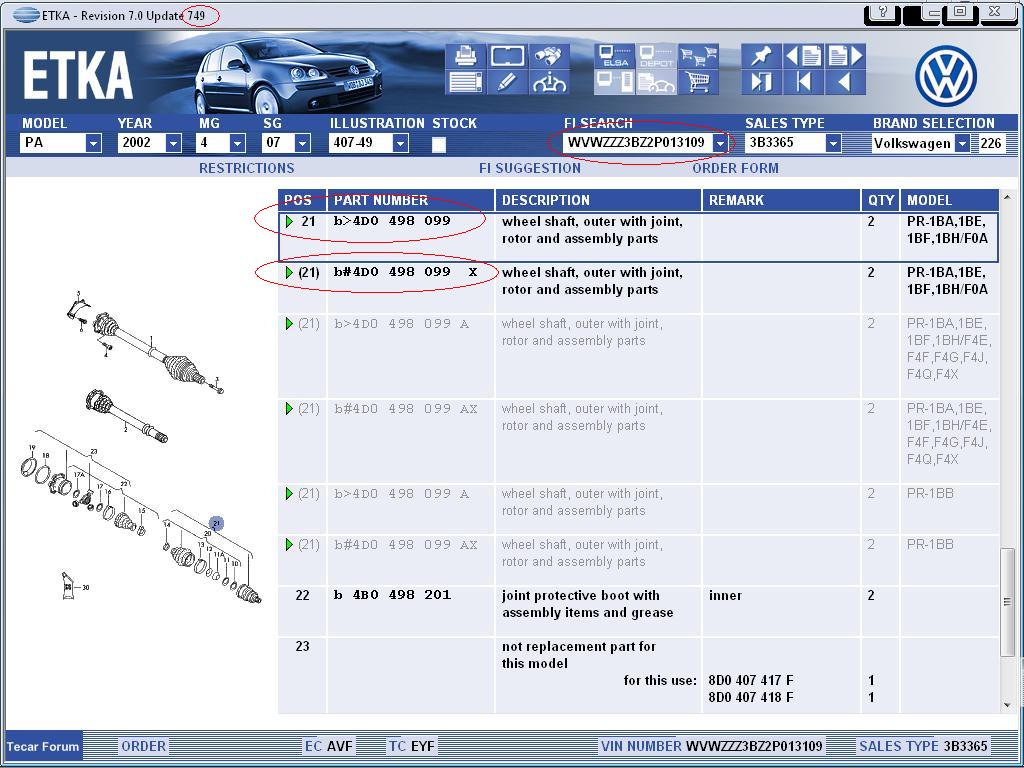Viewport: 1024px width, 768px height.
Task: Click the QTY column header
Action: (880, 200)
